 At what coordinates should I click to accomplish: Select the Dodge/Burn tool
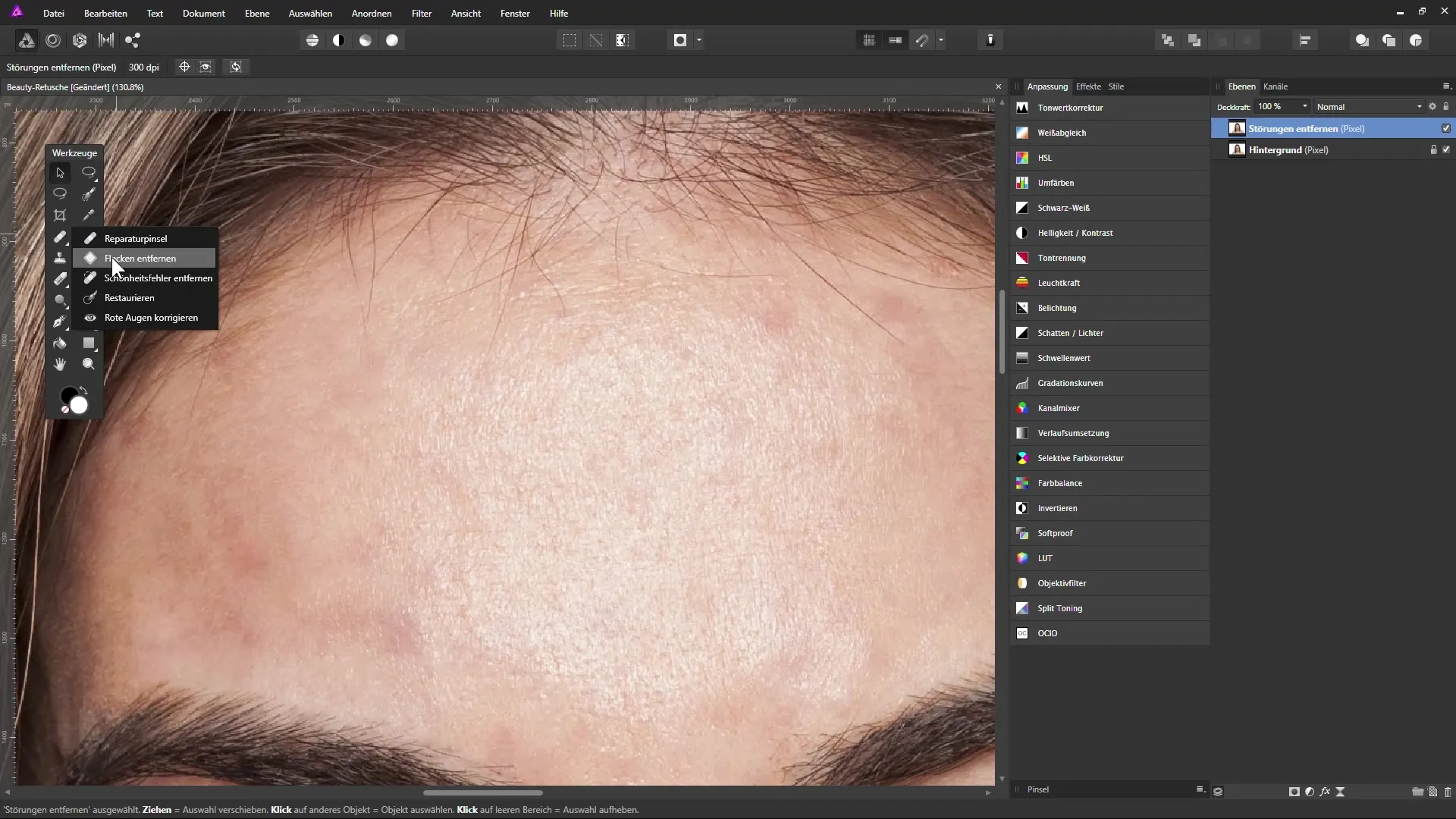coord(60,300)
